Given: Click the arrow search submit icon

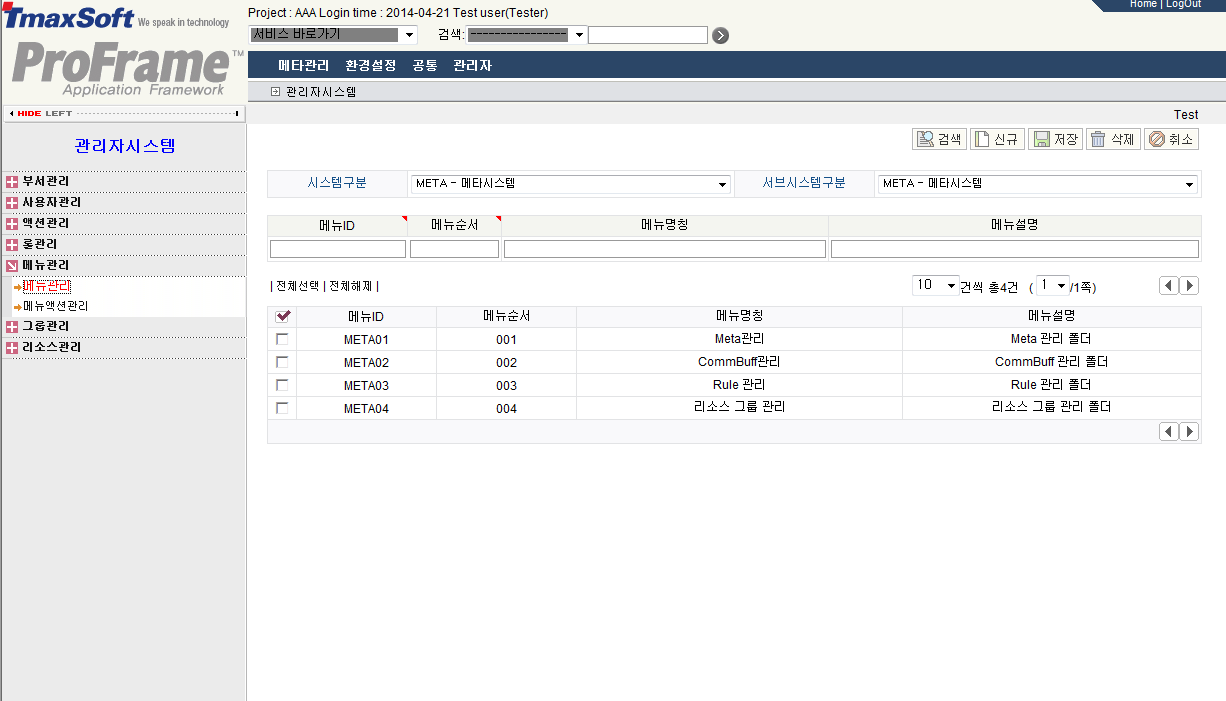Looking at the screenshot, I should pyautogui.click(x=719, y=34).
